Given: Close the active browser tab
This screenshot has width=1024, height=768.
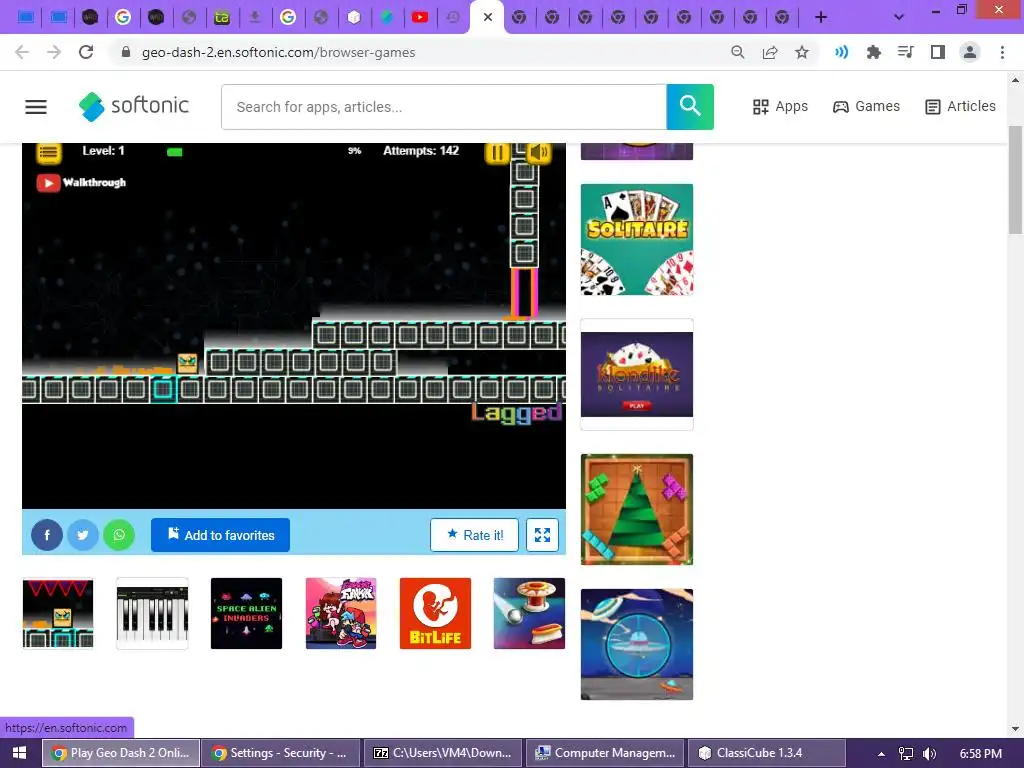Looking at the screenshot, I should click(487, 18).
